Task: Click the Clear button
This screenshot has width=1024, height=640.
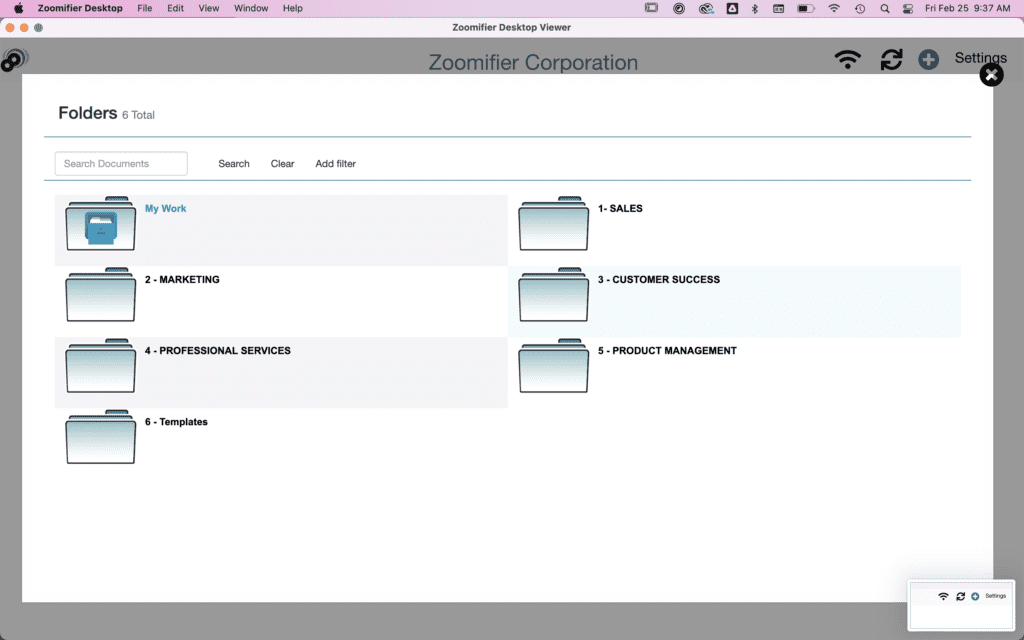Action: coord(282,164)
